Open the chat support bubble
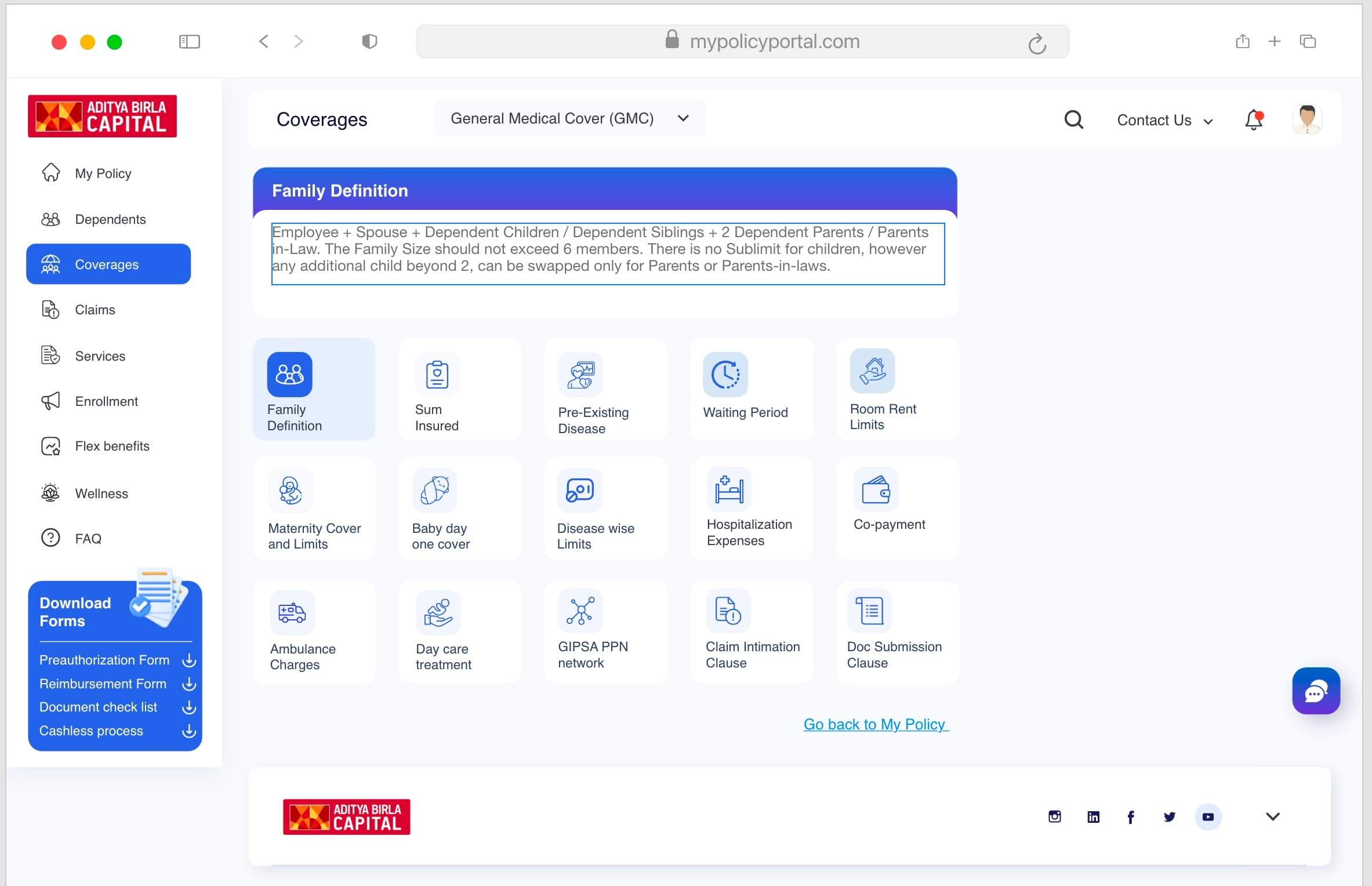 [1316, 691]
